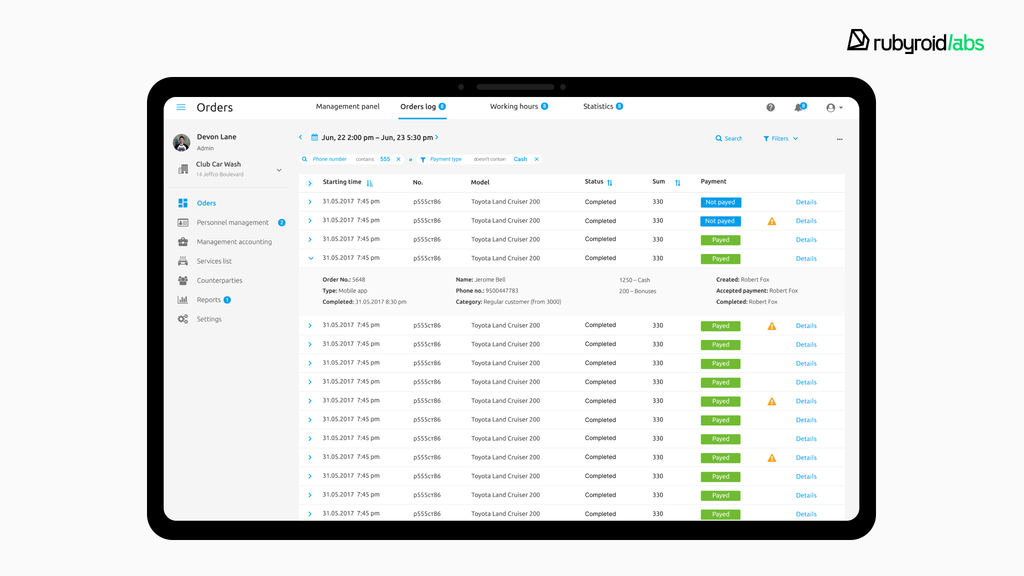Open the help question mark icon
This screenshot has width=1024, height=576.
771,107
